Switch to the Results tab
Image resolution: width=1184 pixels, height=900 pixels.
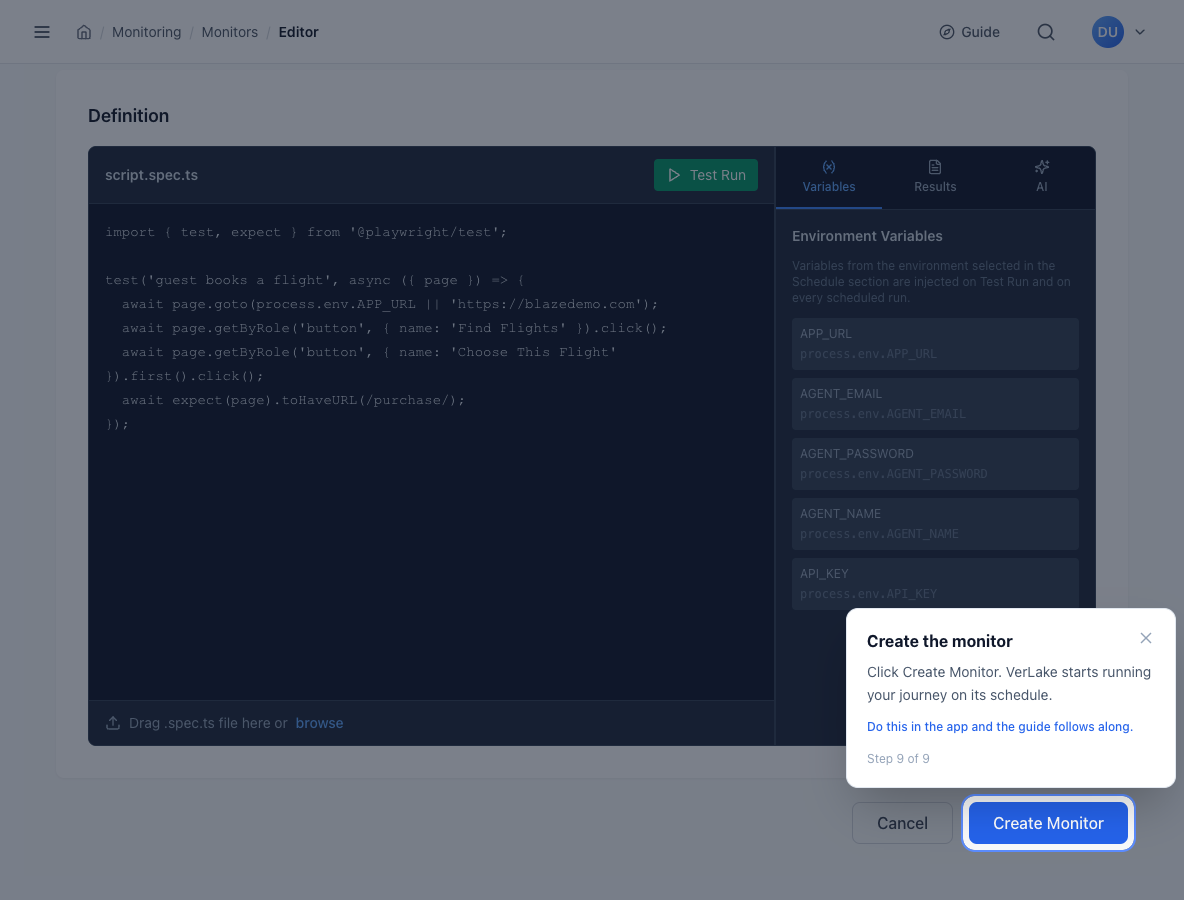(x=935, y=177)
